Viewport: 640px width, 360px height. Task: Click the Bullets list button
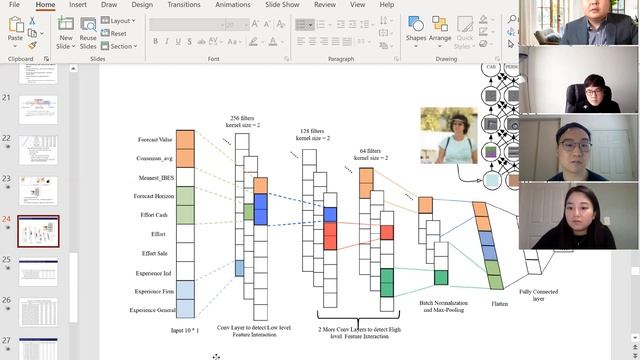pos(304,24)
